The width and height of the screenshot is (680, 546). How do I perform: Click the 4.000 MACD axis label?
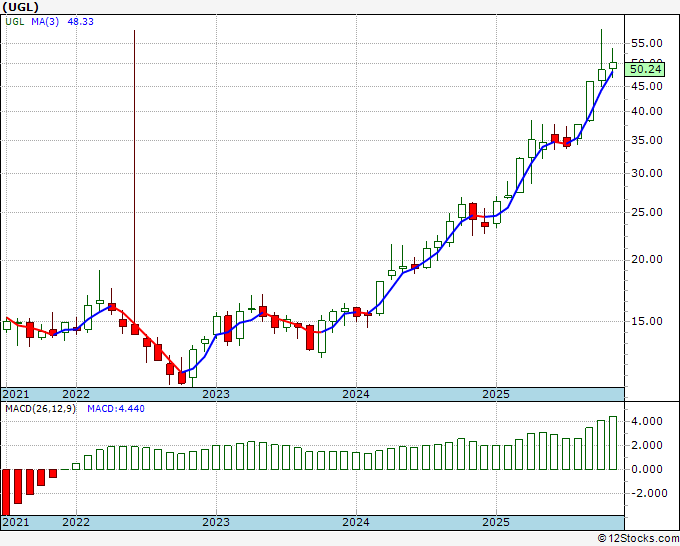pyautogui.click(x=648, y=422)
